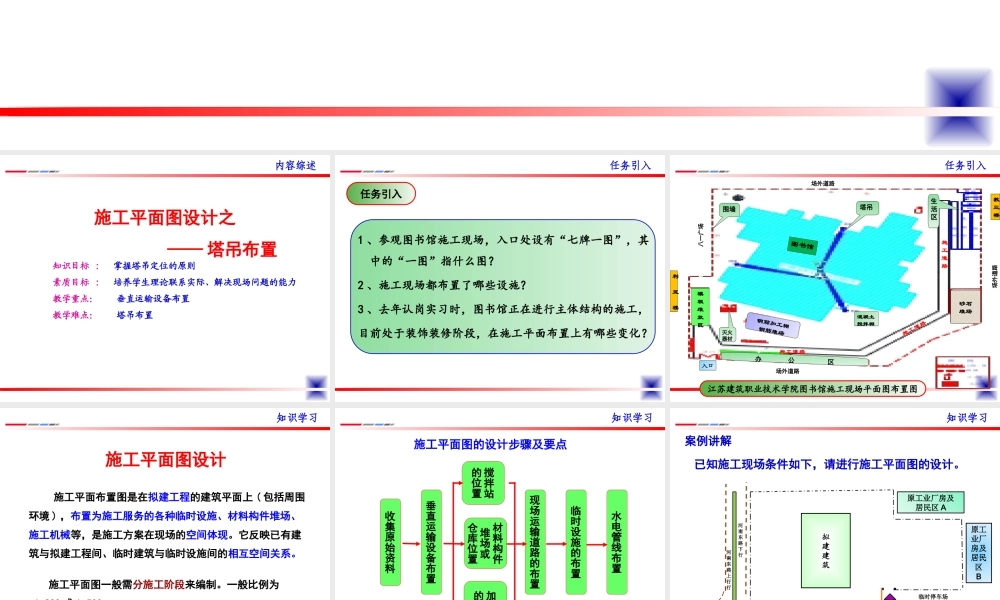Click the 水电管线布置 flowchart box
The image size is (1000, 600).
(x=617, y=542)
